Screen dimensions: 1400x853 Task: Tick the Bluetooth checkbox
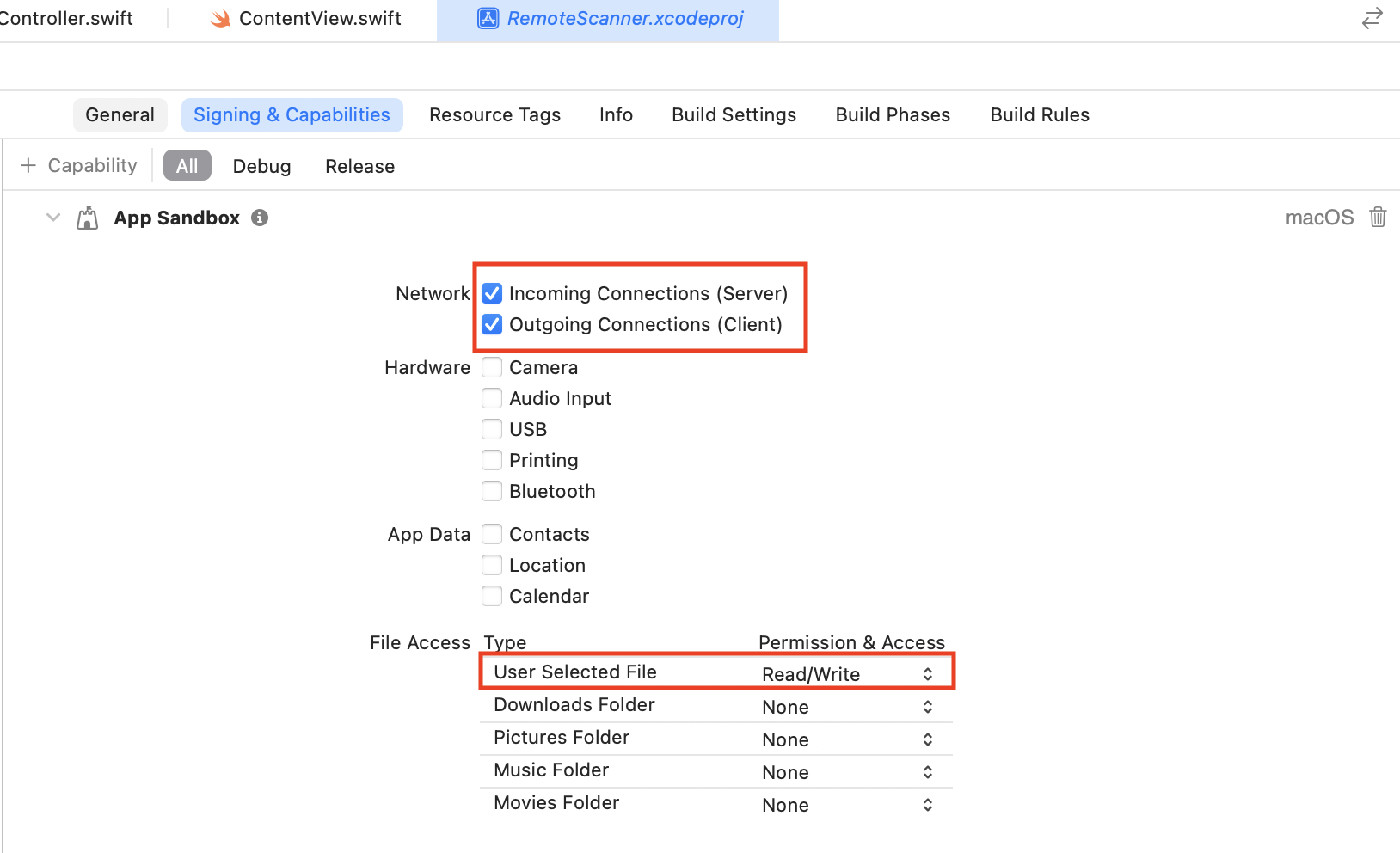coord(492,491)
